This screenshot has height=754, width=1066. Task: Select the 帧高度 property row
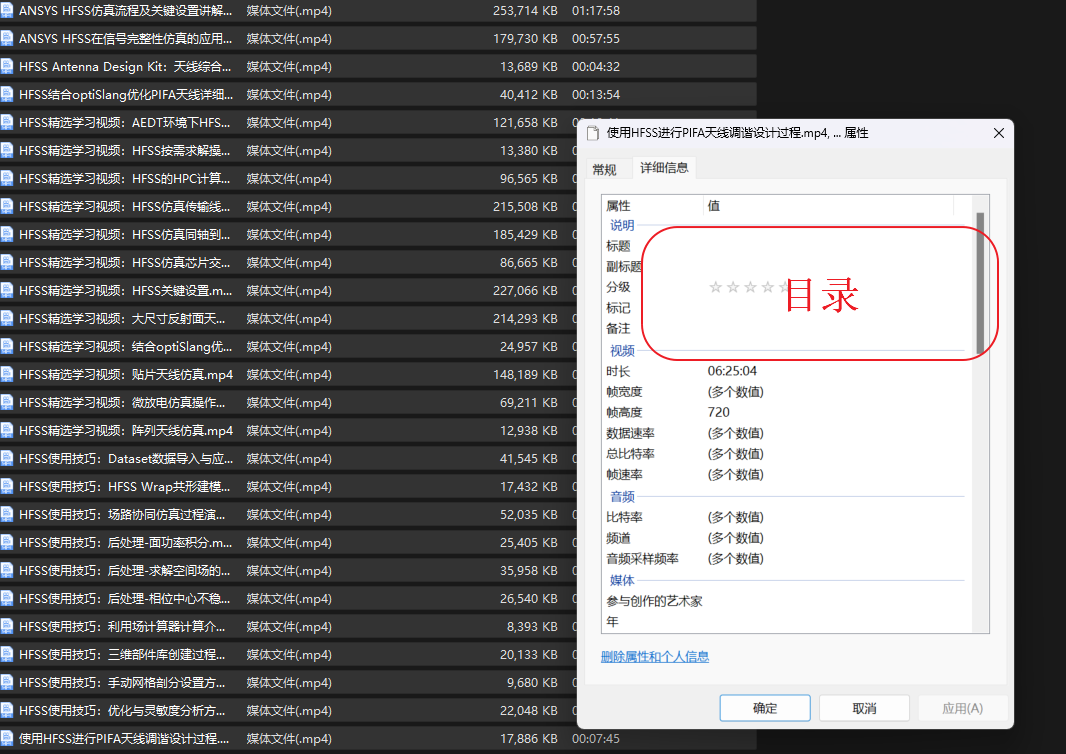785,413
